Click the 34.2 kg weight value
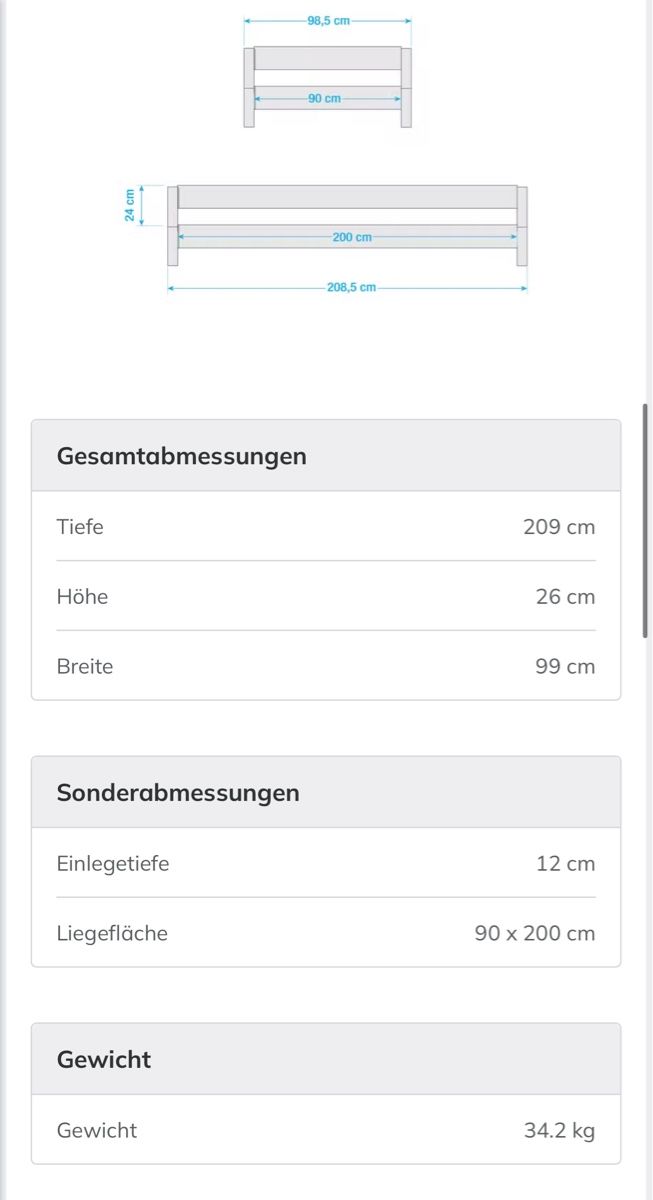The height and width of the screenshot is (1200, 653). tap(559, 1130)
